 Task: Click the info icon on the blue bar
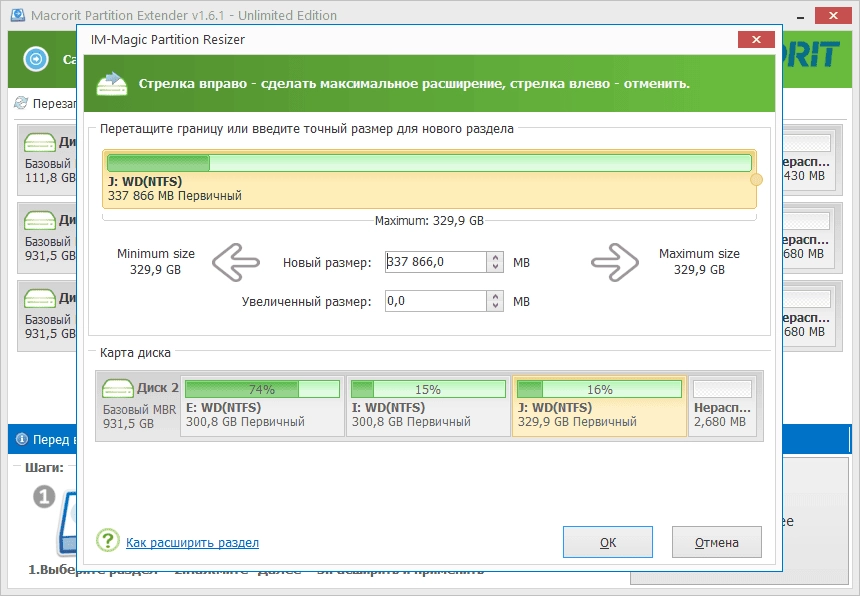[22, 439]
